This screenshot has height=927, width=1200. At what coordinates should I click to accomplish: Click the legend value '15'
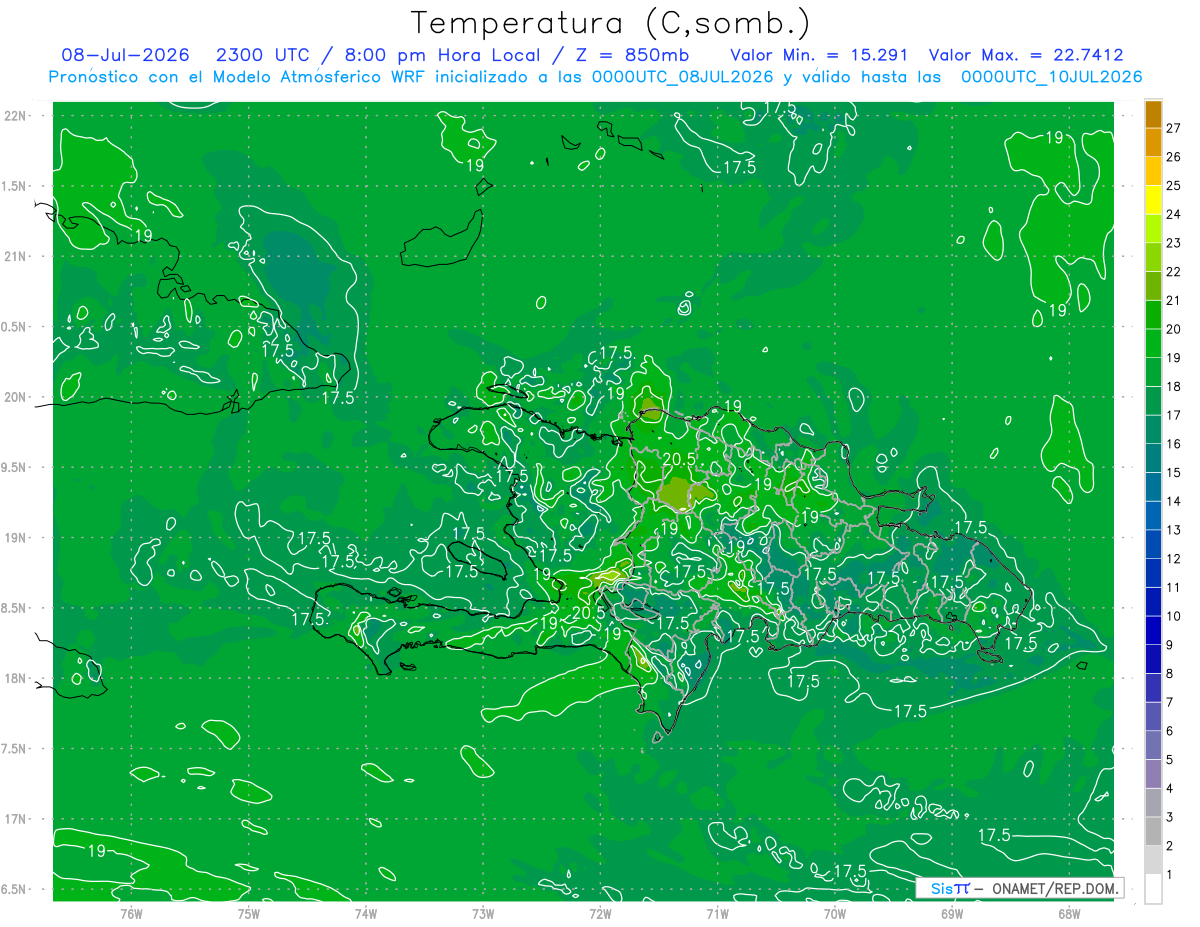(1174, 472)
